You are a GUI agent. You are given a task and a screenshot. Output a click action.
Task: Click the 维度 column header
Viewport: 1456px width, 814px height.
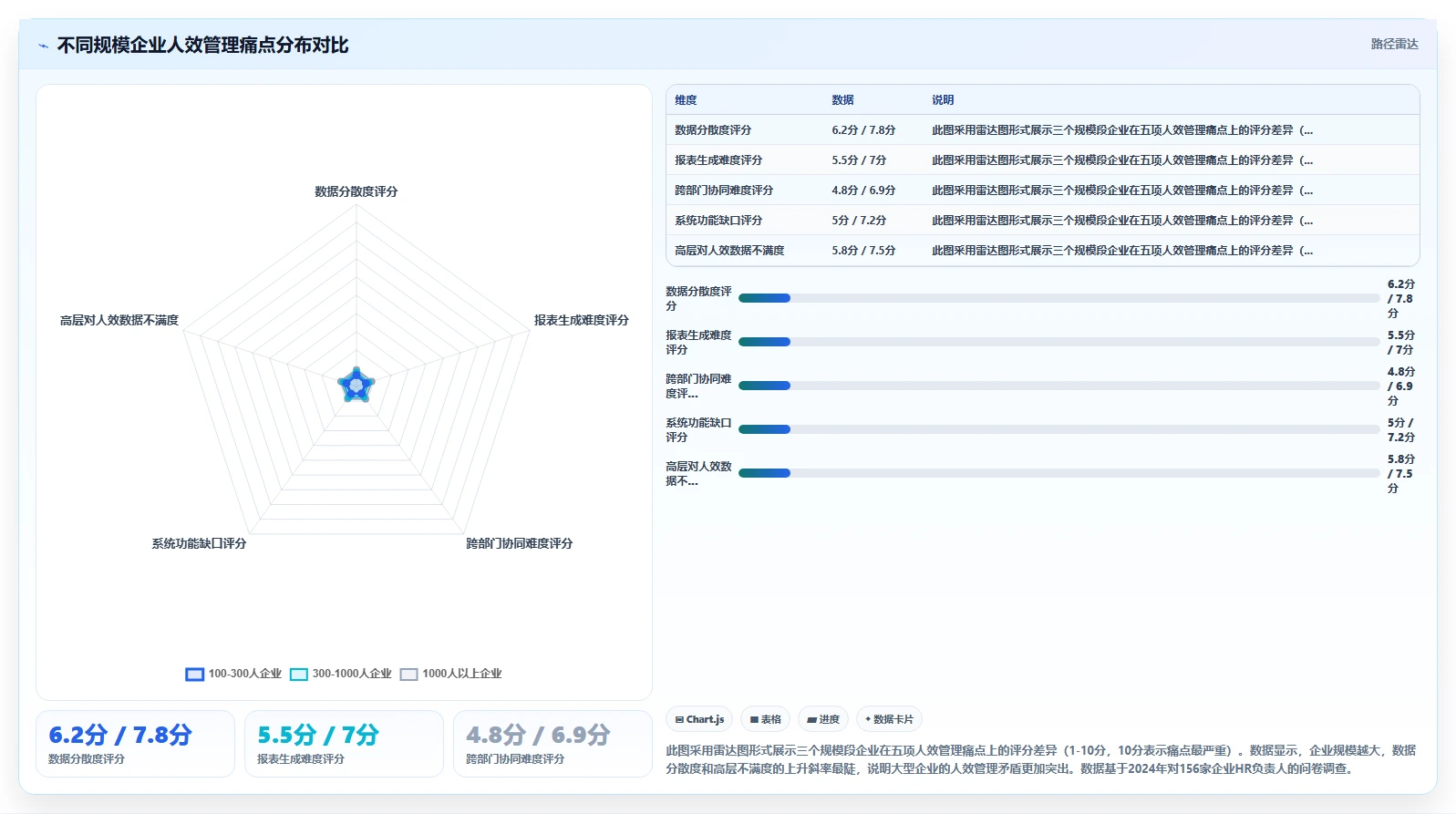click(686, 100)
